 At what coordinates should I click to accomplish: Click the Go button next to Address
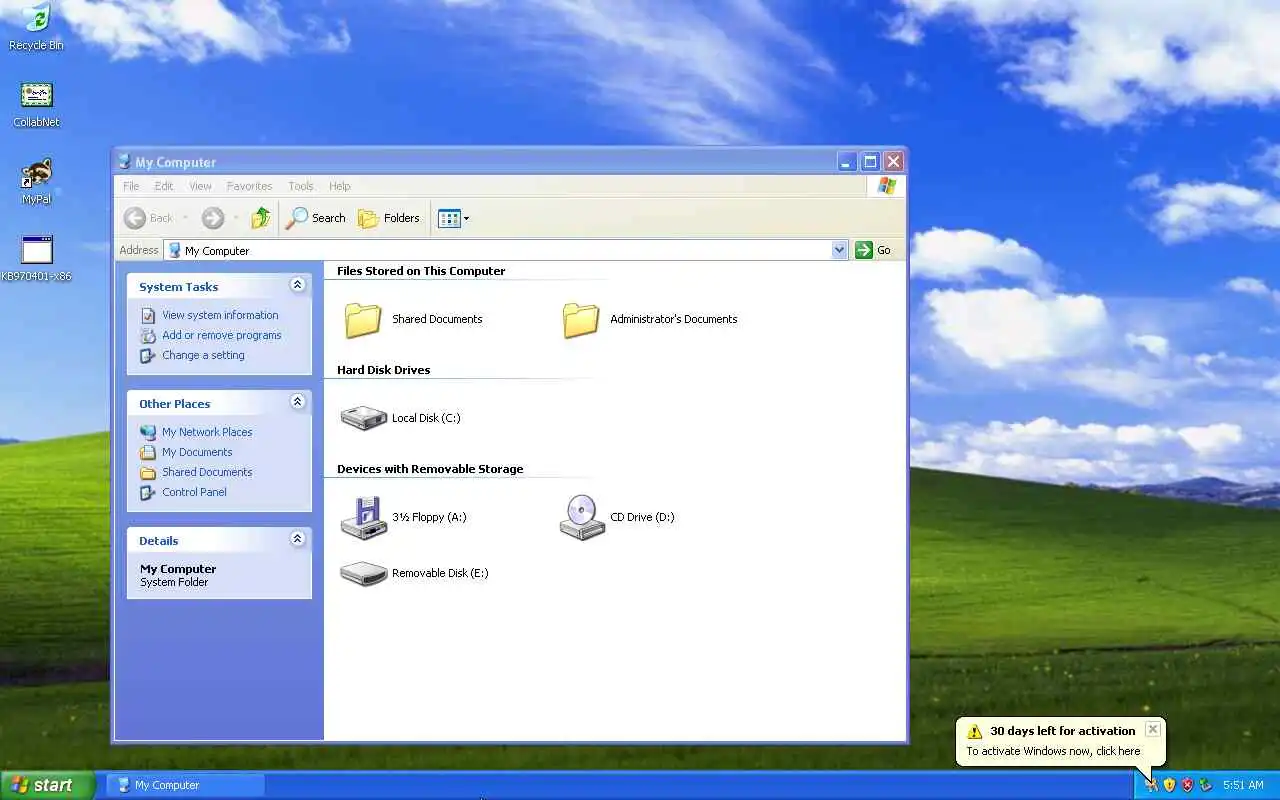[873, 250]
